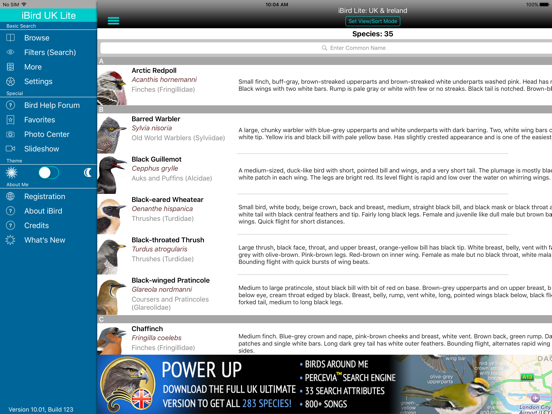Tap the Power Up ad banner
Viewport: 552px width, 414px height.
tap(325, 384)
